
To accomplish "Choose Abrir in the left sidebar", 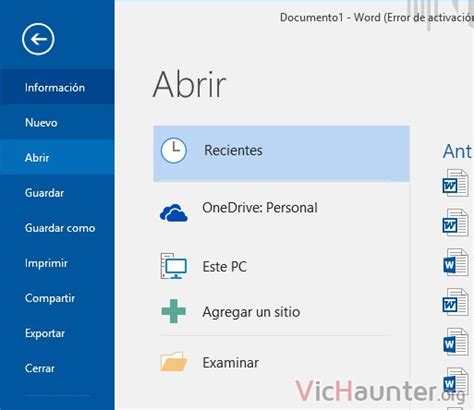I will [57, 157].
